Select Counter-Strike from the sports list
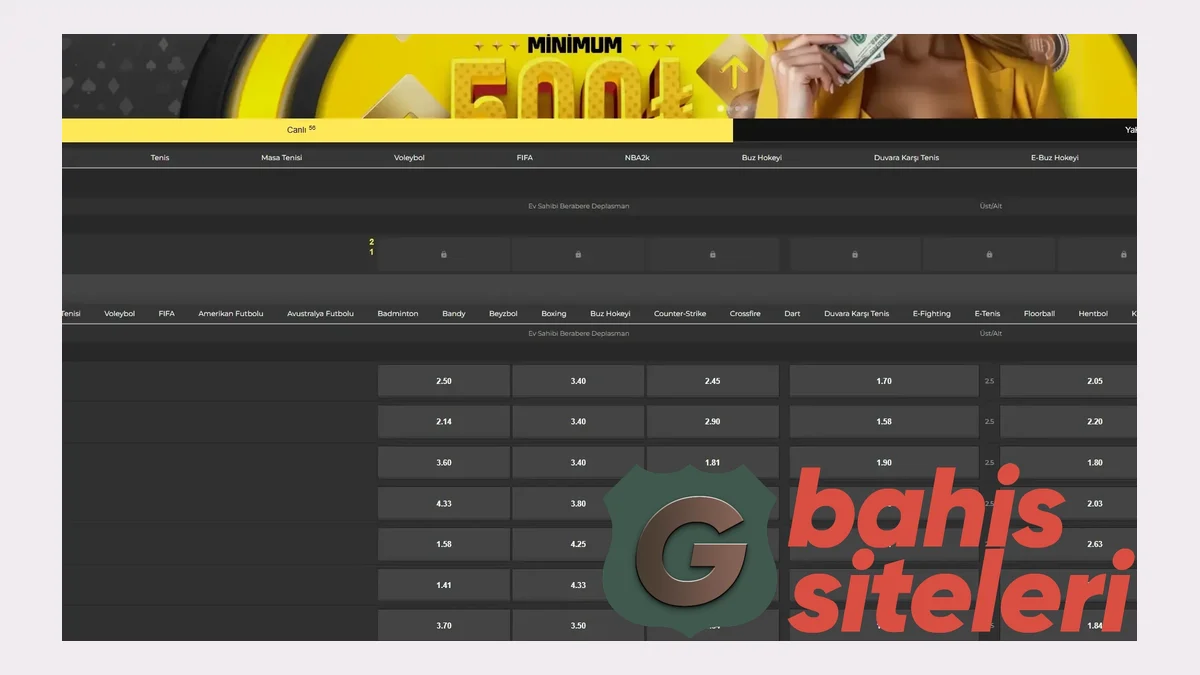The height and width of the screenshot is (675, 1200). click(x=680, y=314)
